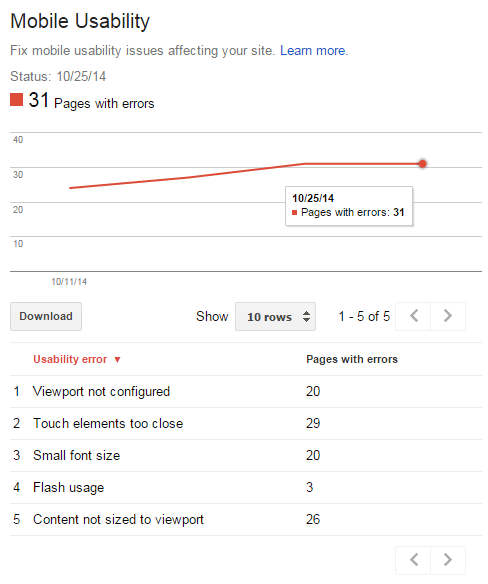Sort by Usability error column header
The height and width of the screenshot is (584, 488).
(x=70, y=359)
